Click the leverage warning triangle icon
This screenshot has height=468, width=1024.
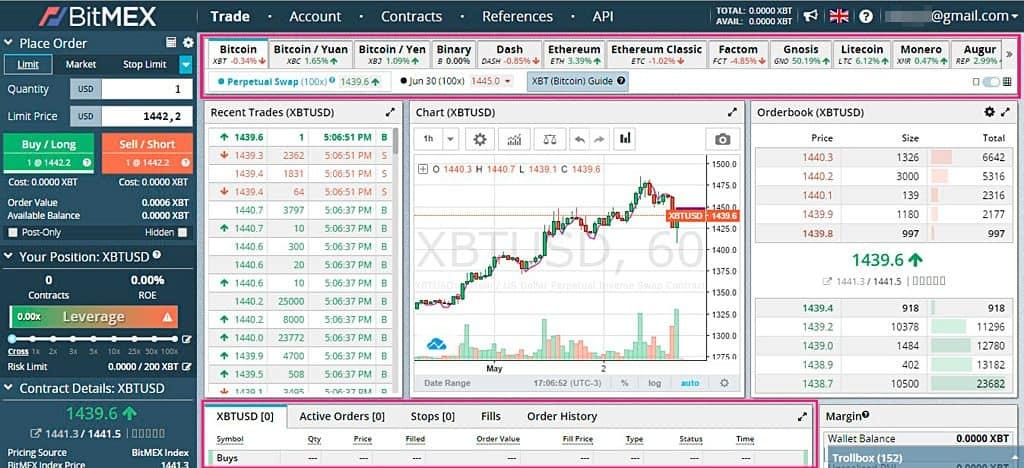pos(167,317)
